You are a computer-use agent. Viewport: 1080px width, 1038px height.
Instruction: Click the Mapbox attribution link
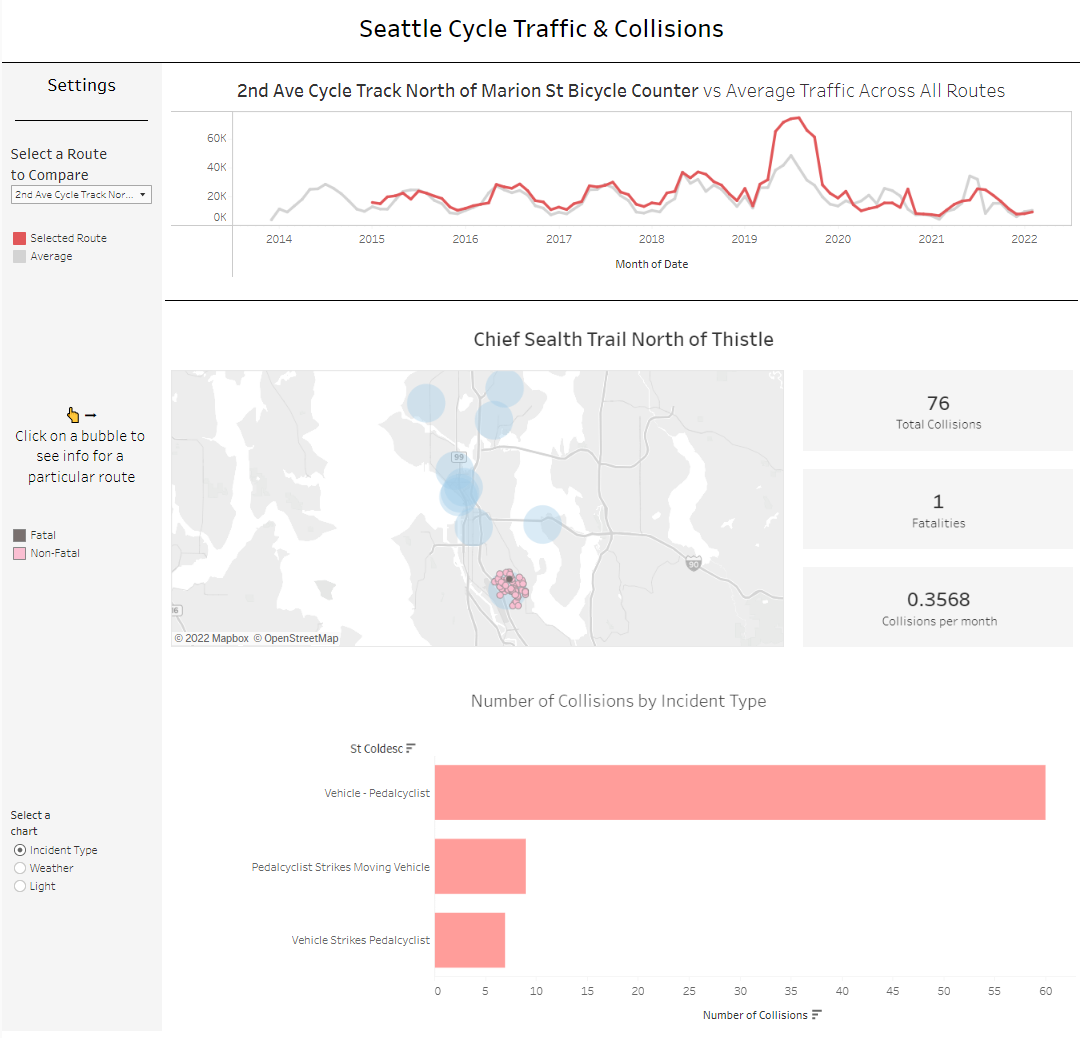[x=211, y=638]
